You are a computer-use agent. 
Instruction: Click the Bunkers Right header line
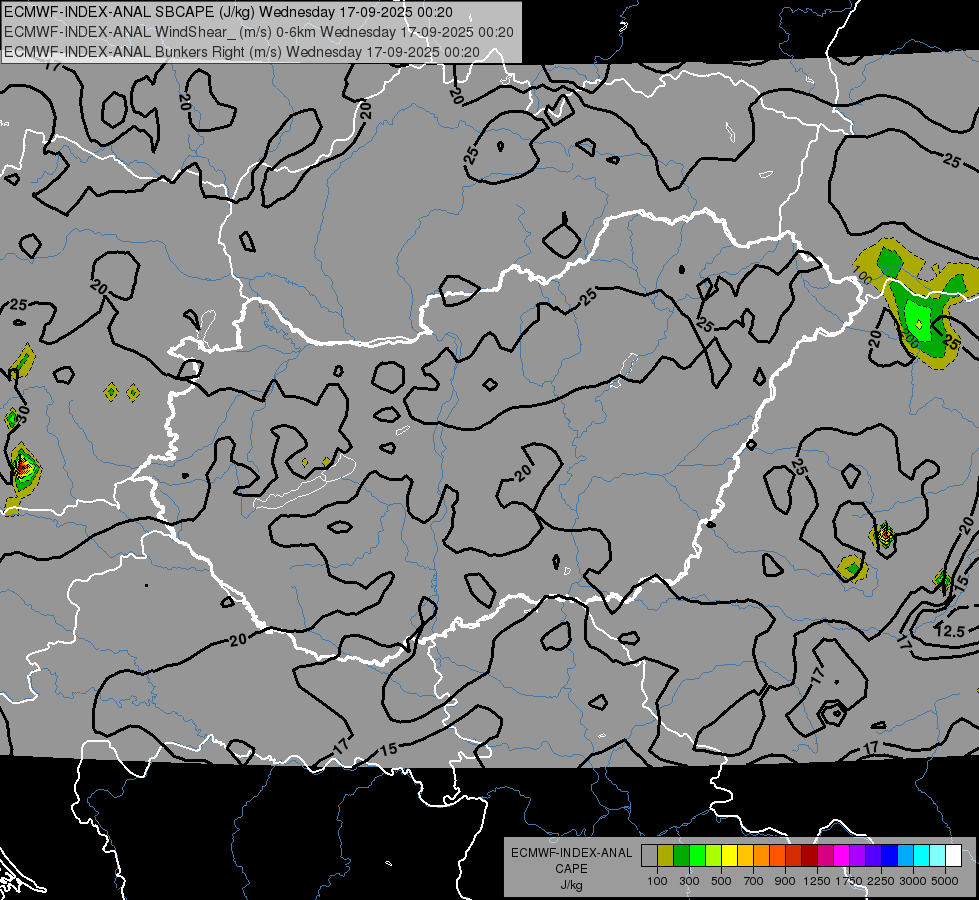(242, 52)
